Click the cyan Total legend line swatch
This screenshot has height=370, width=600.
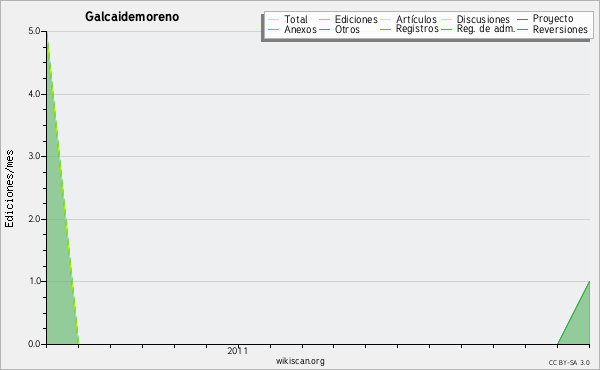click(274, 20)
